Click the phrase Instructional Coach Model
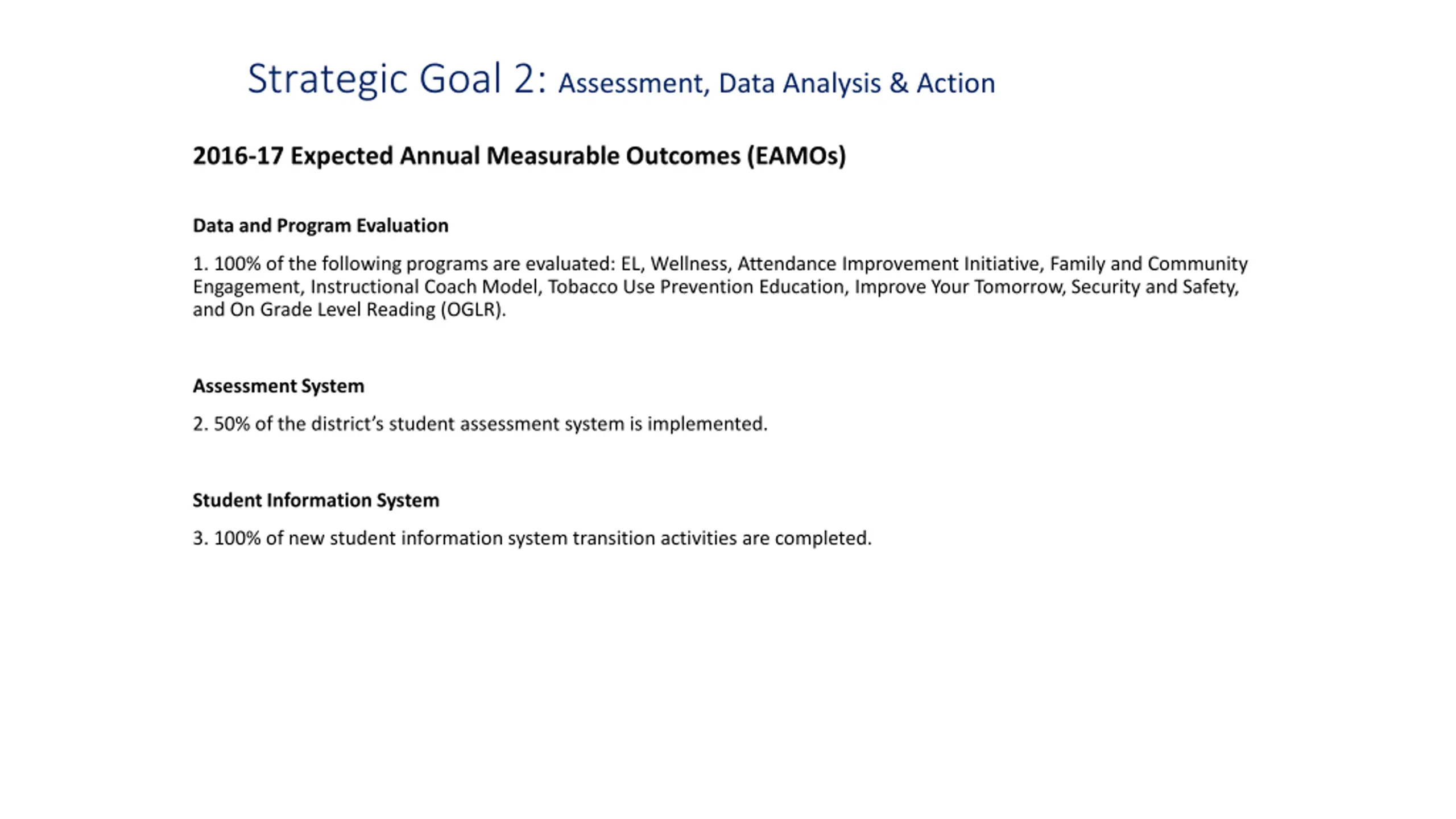This screenshot has width=1456, height=819. [424, 287]
